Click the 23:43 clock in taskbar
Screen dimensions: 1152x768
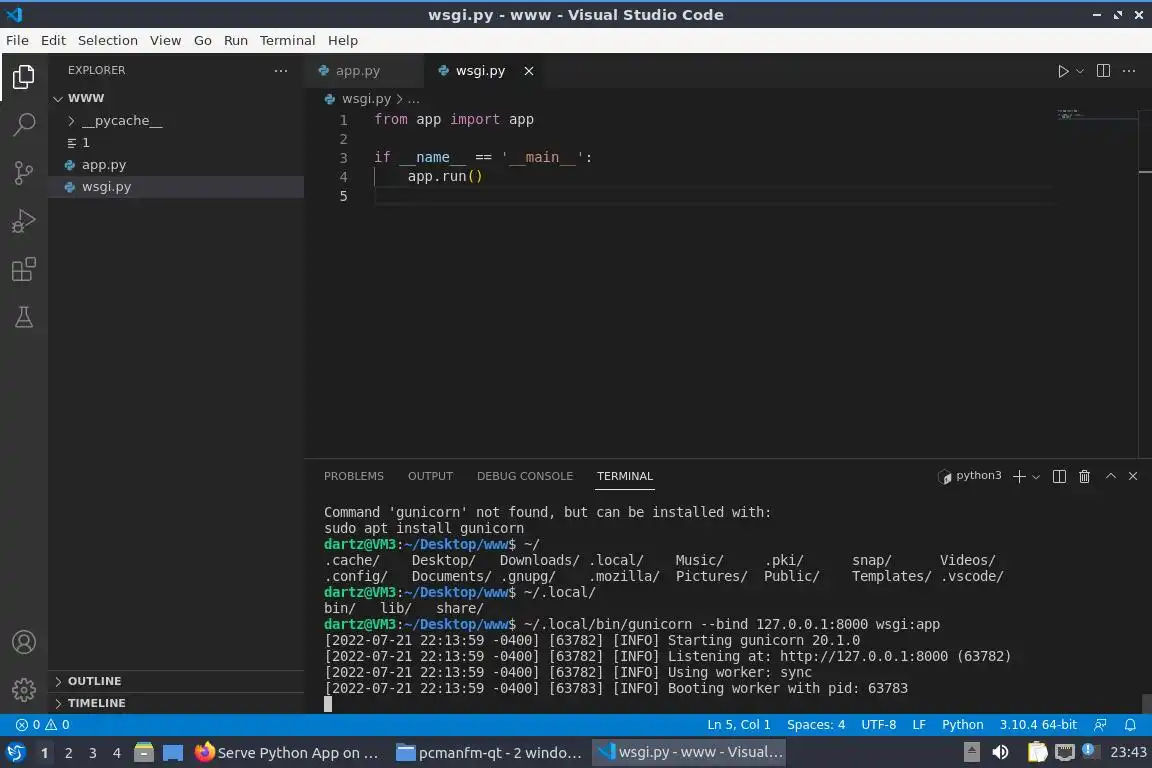[x=1128, y=752]
